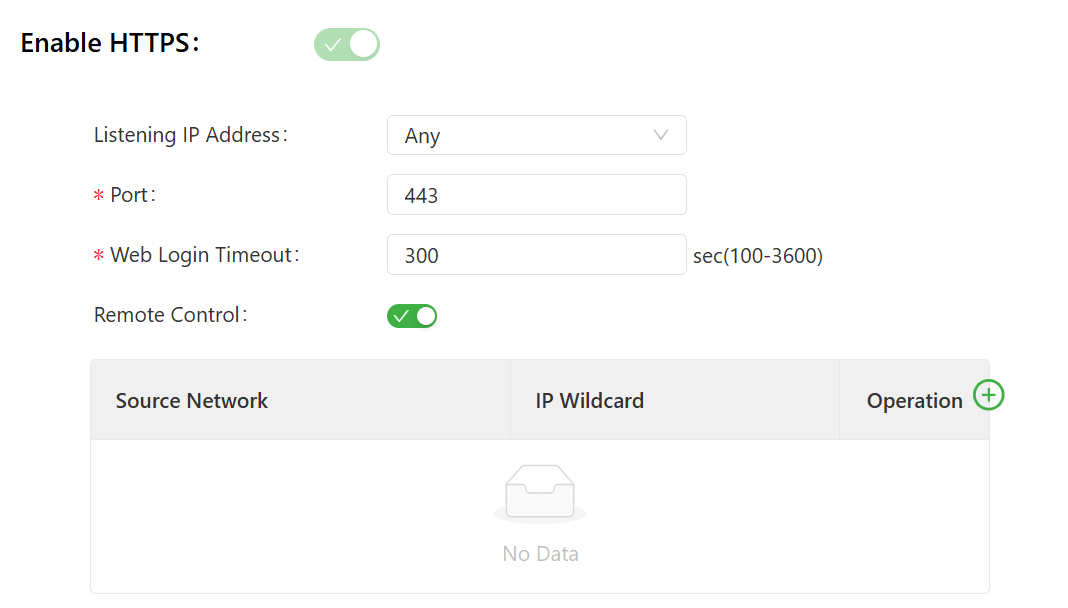Toggle the Enable HTTPS switch
This screenshot has height=608, width=1068.
[x=347, y=45]
